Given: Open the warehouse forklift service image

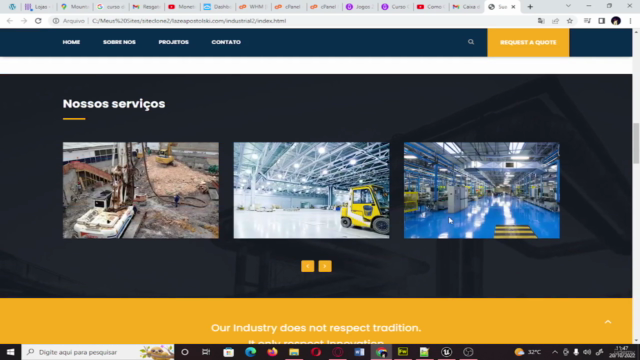Looking at the screenshot, I should [x=311, y=190].
